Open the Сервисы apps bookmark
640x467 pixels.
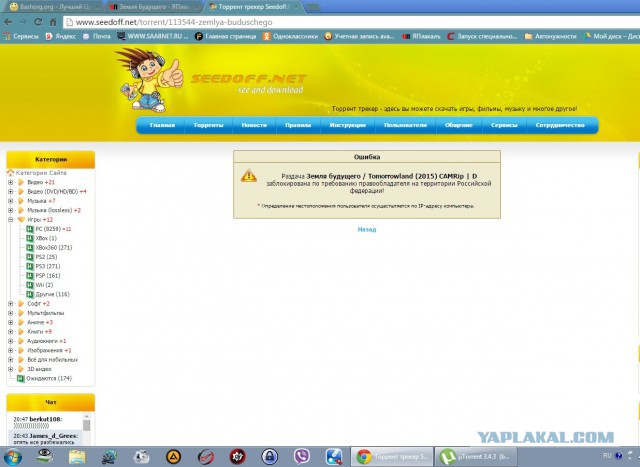(20, 36)
